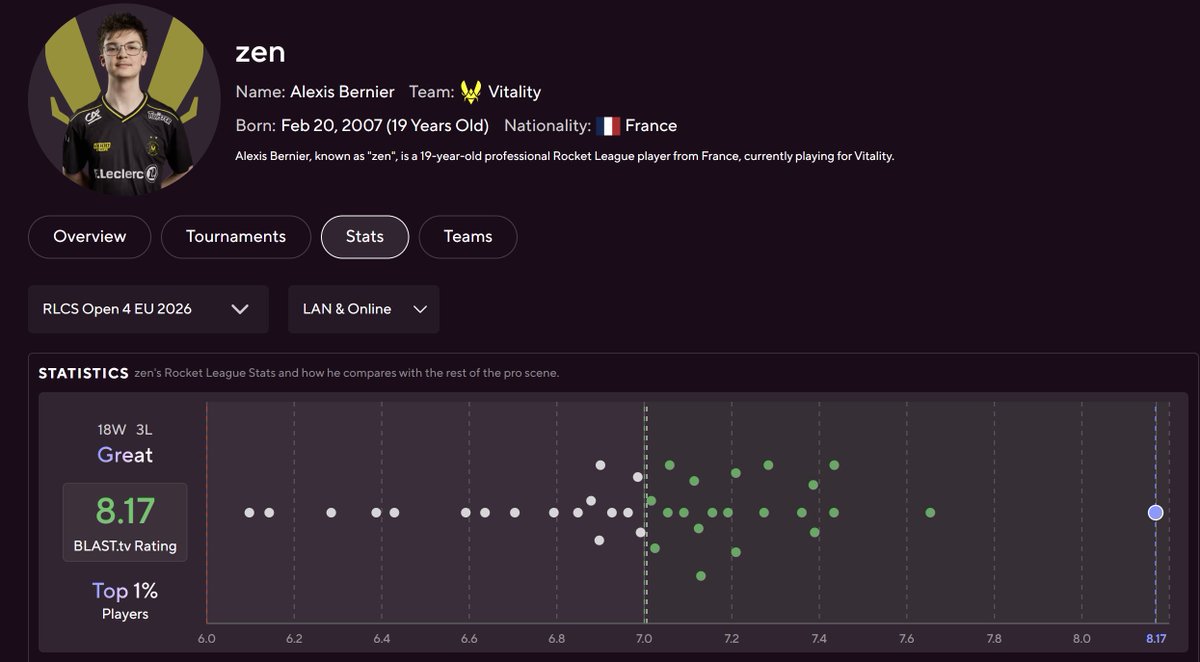Click the 'Great' rating label

coord(125,455)
